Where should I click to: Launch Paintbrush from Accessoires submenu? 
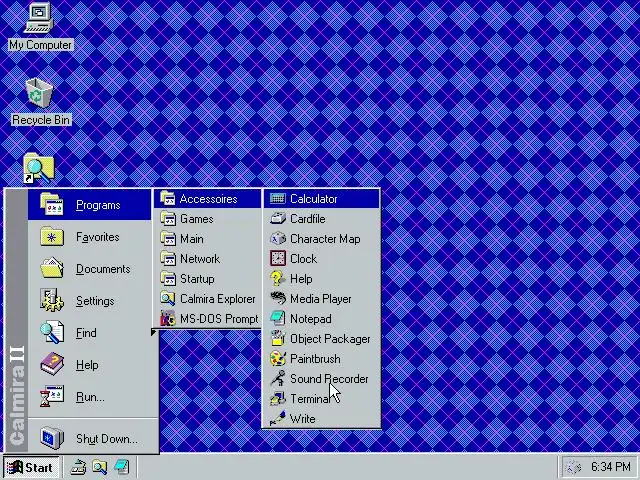321,359
